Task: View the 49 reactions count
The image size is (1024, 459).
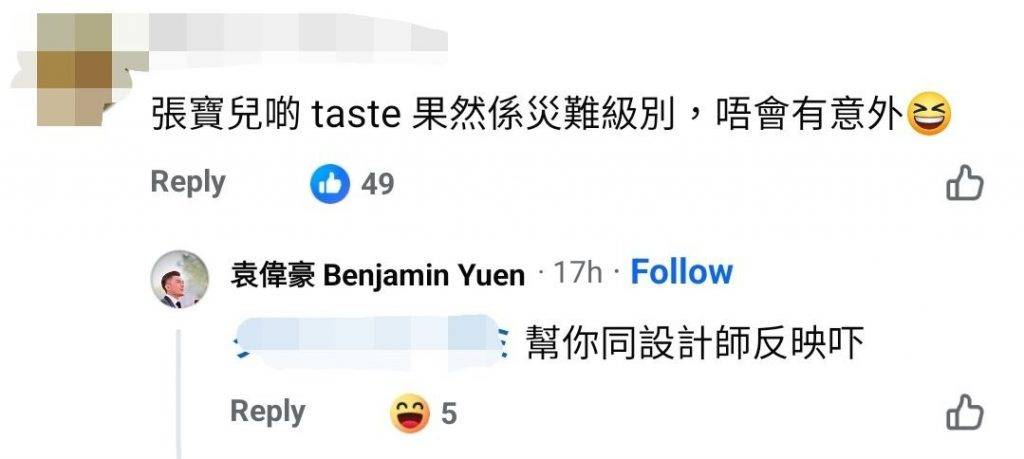Action: (x=377, y=184)
